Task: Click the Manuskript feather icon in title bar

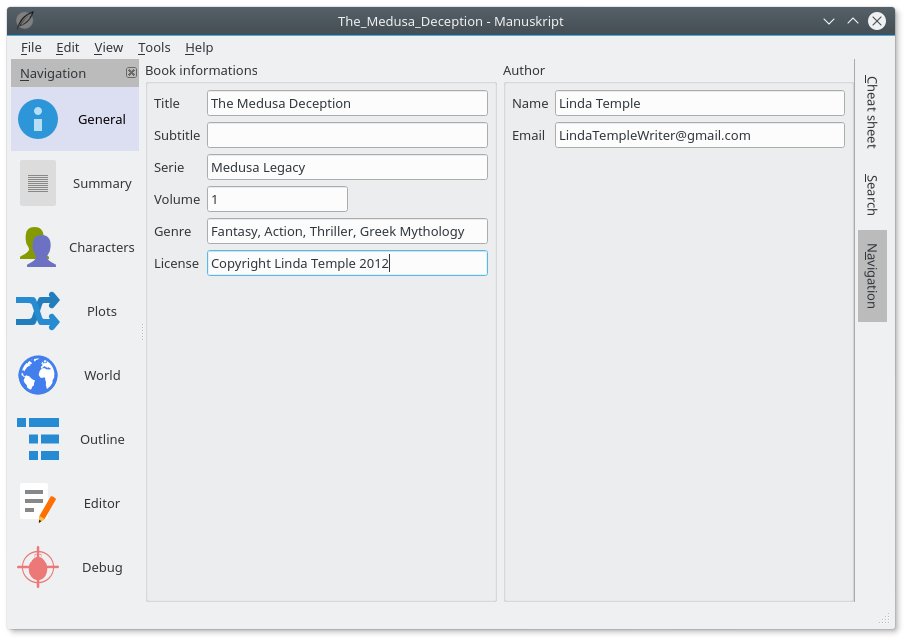Action: tap(26, 20)
